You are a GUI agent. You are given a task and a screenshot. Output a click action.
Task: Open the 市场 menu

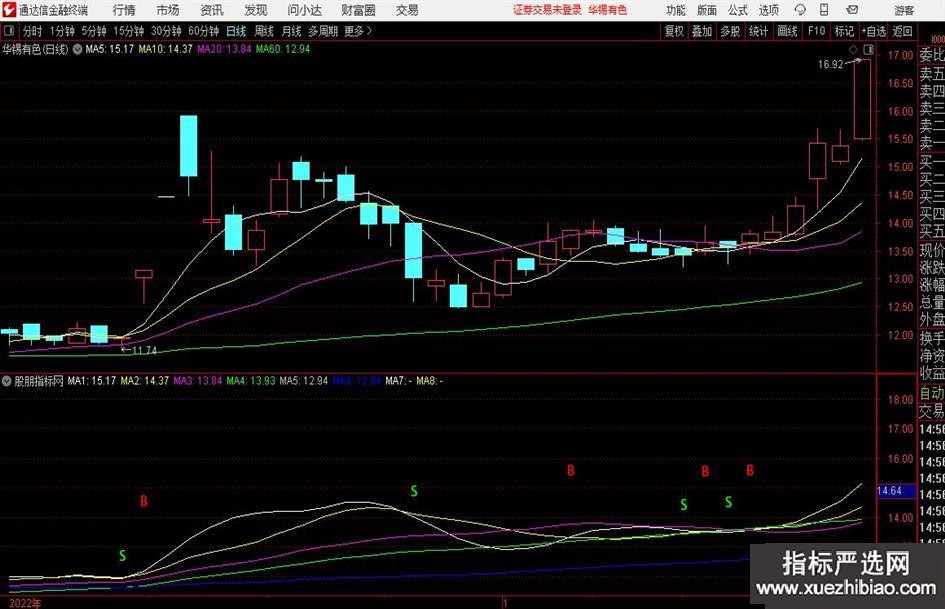pyautogui.click(x=168, y=10)
